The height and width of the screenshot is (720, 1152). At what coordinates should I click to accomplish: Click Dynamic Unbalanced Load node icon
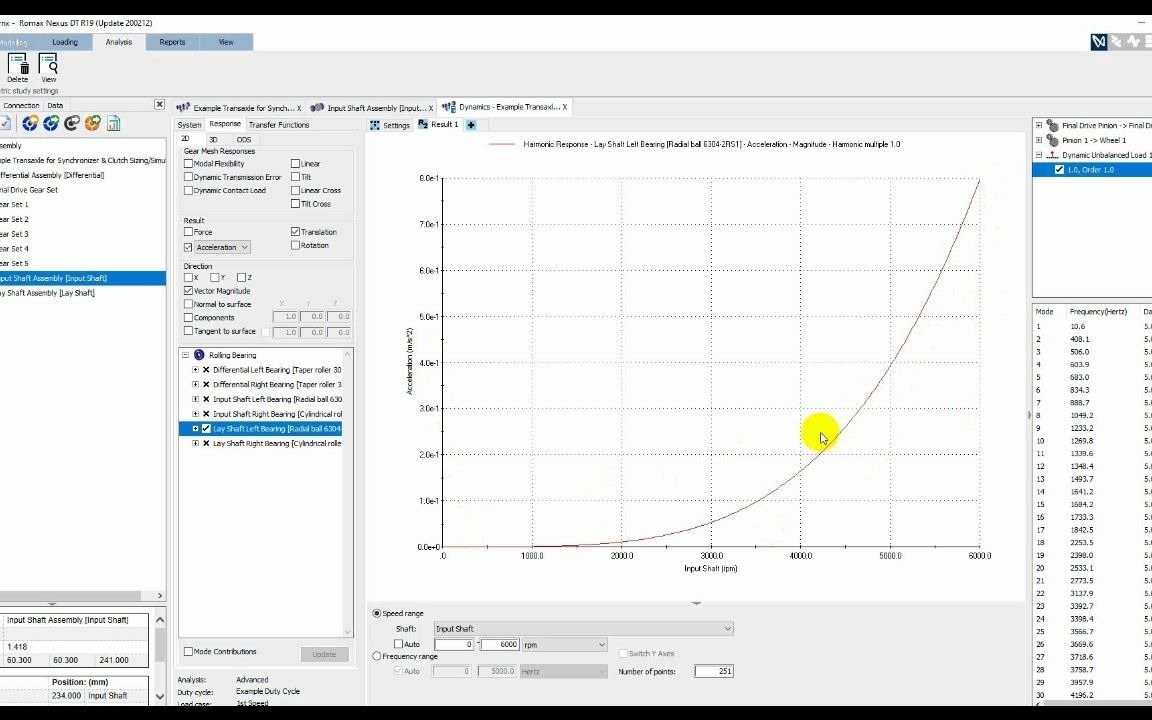pyautogui.click(x=1053, y=155)
